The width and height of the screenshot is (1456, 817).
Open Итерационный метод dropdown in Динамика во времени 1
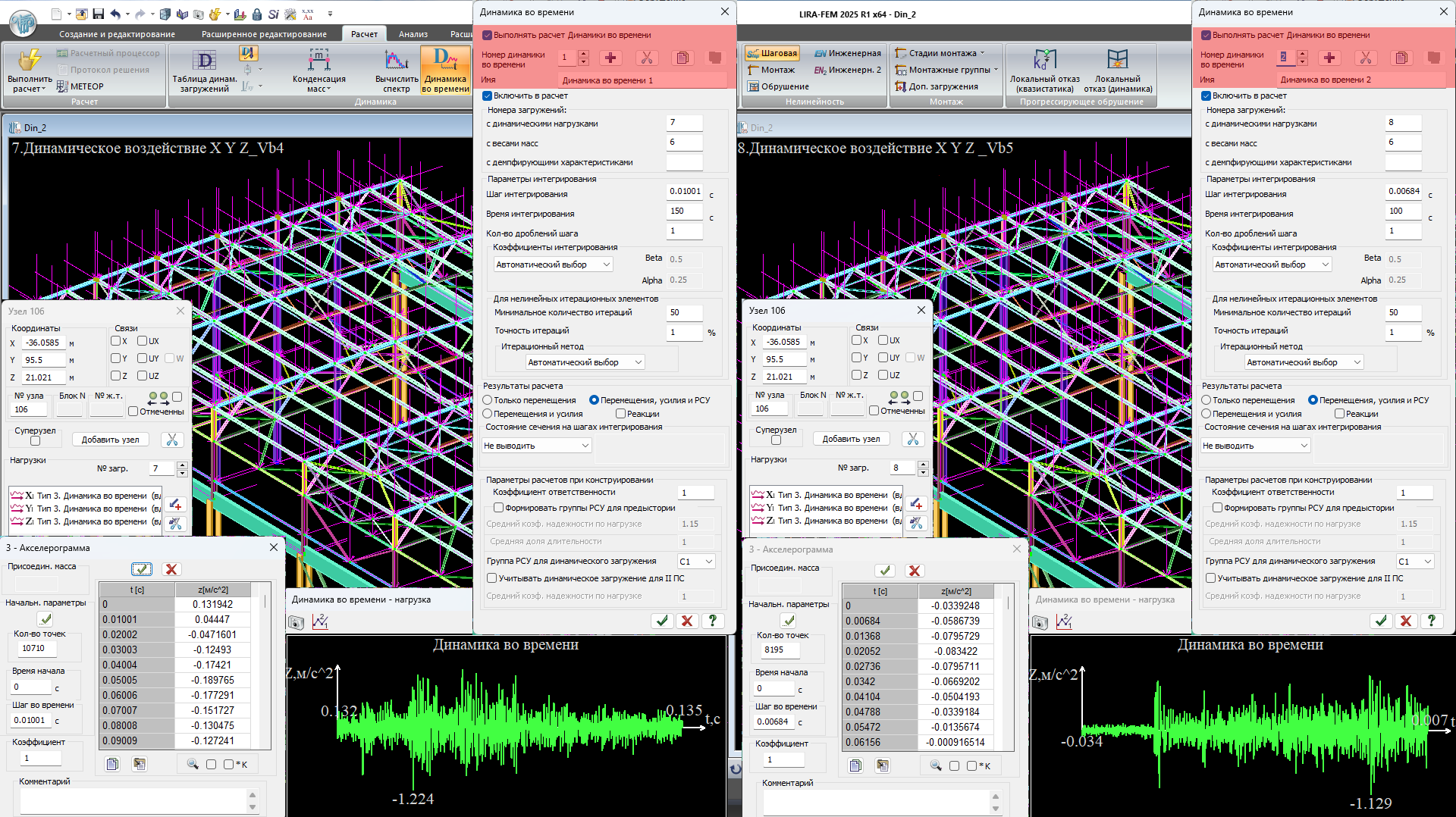(585, 362)
